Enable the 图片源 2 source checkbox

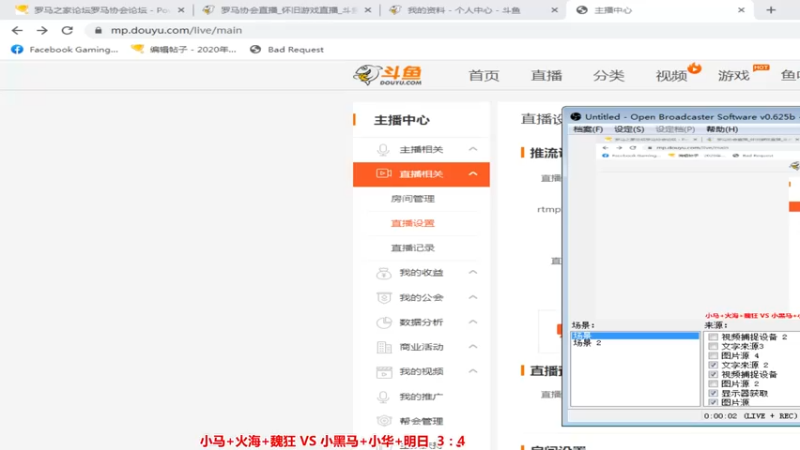pos(713,384)
